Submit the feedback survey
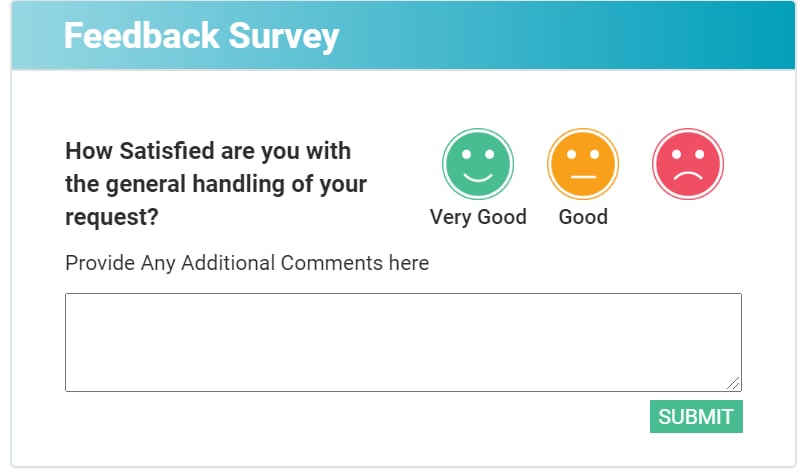The width and height of the screenshot is (806, 474). point(696,416)
